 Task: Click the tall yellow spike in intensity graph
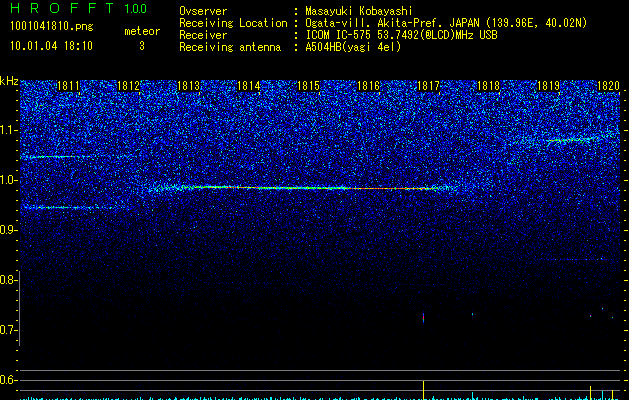[424, 390]
